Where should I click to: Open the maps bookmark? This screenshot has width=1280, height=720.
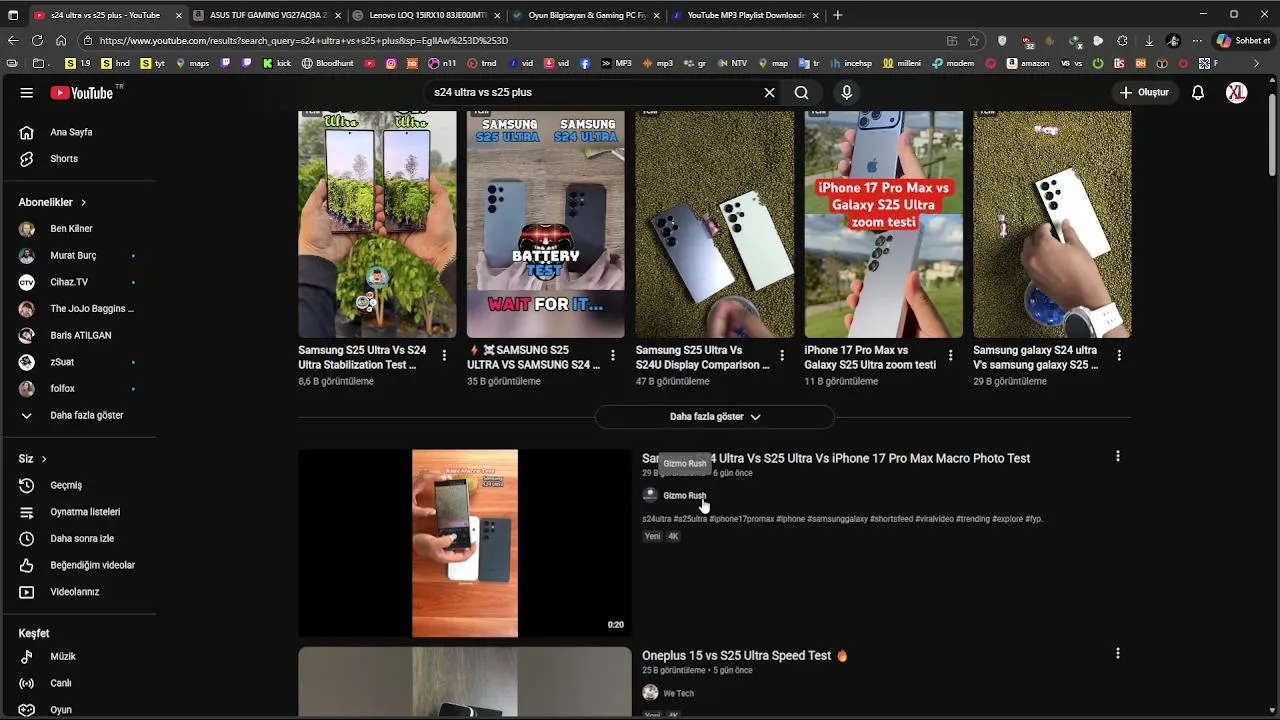coord(192,63)
